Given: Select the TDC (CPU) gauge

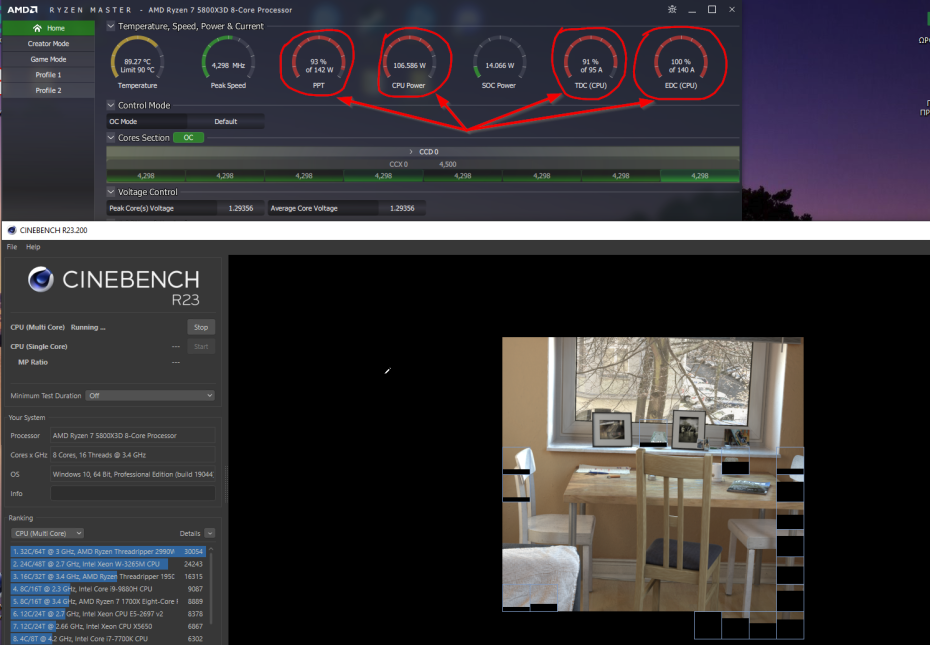Looking at the screenshot, I should click(590, 62).
